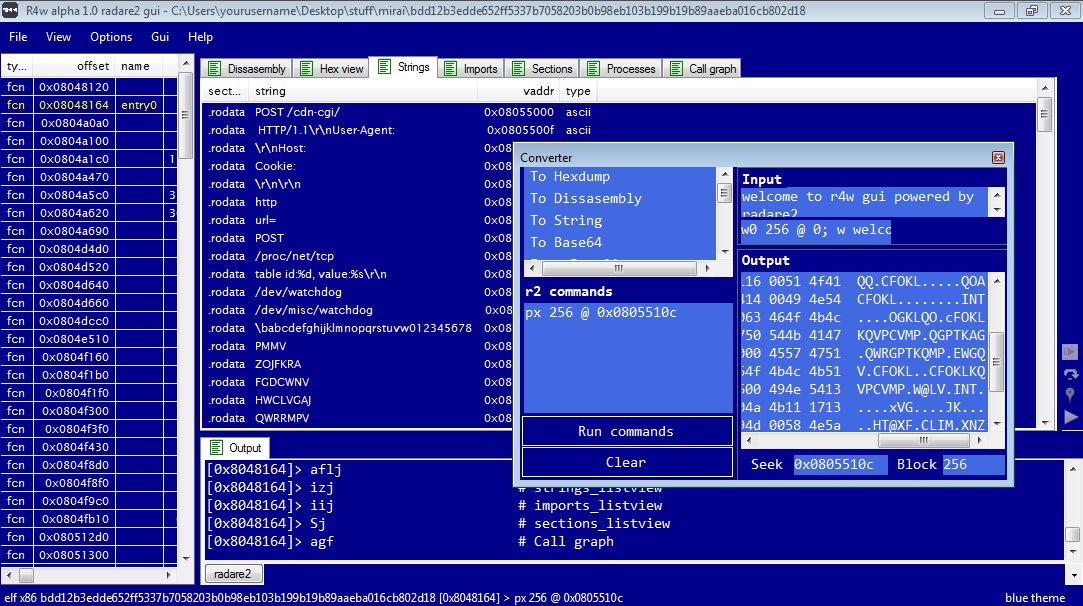The height and width of the screenshot is (606, 1083).
Task: Click the R4w app icon in title bar
Action: pos(10,10)
